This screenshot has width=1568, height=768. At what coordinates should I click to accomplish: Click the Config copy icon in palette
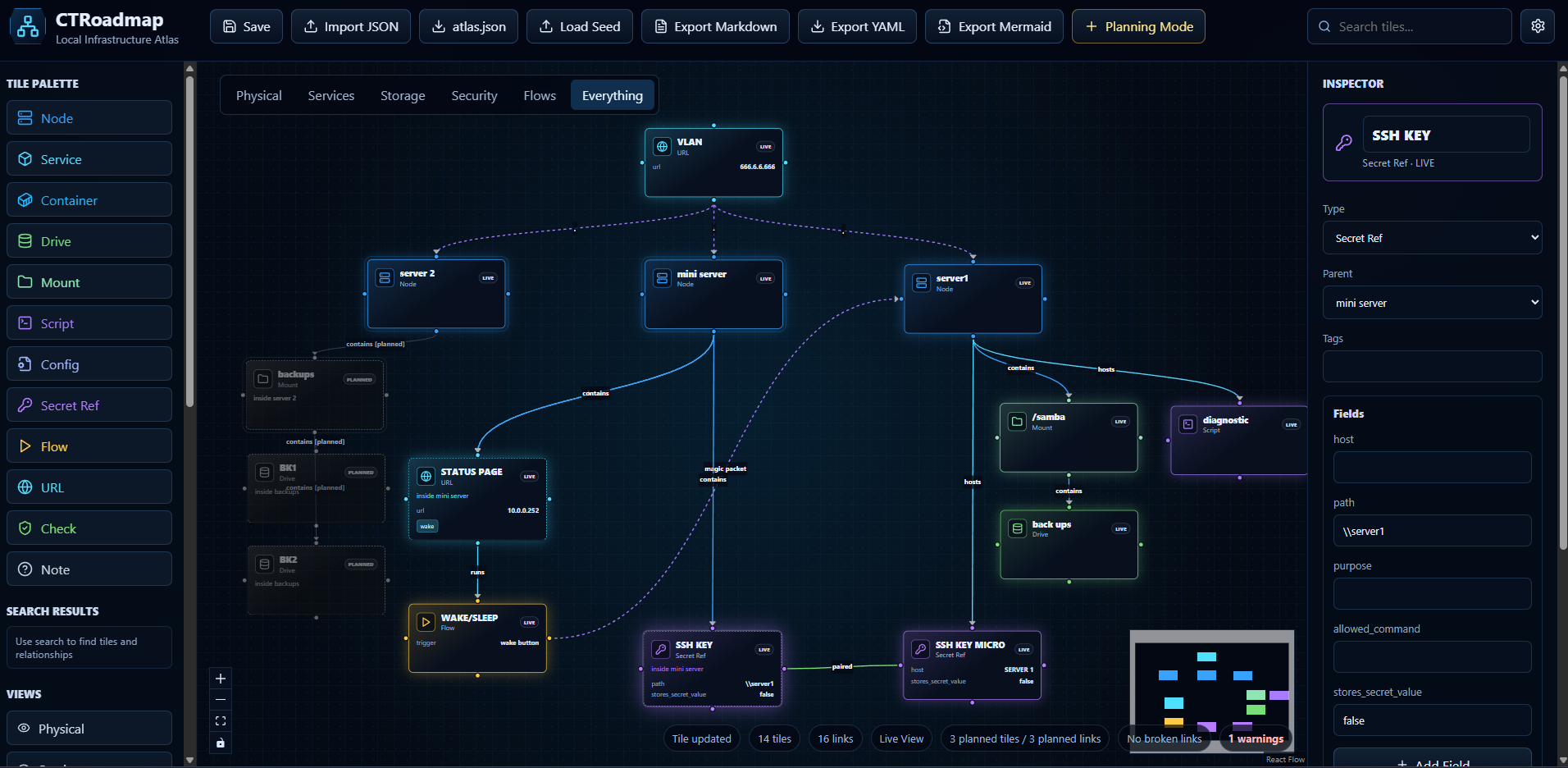tap(25, 364)
